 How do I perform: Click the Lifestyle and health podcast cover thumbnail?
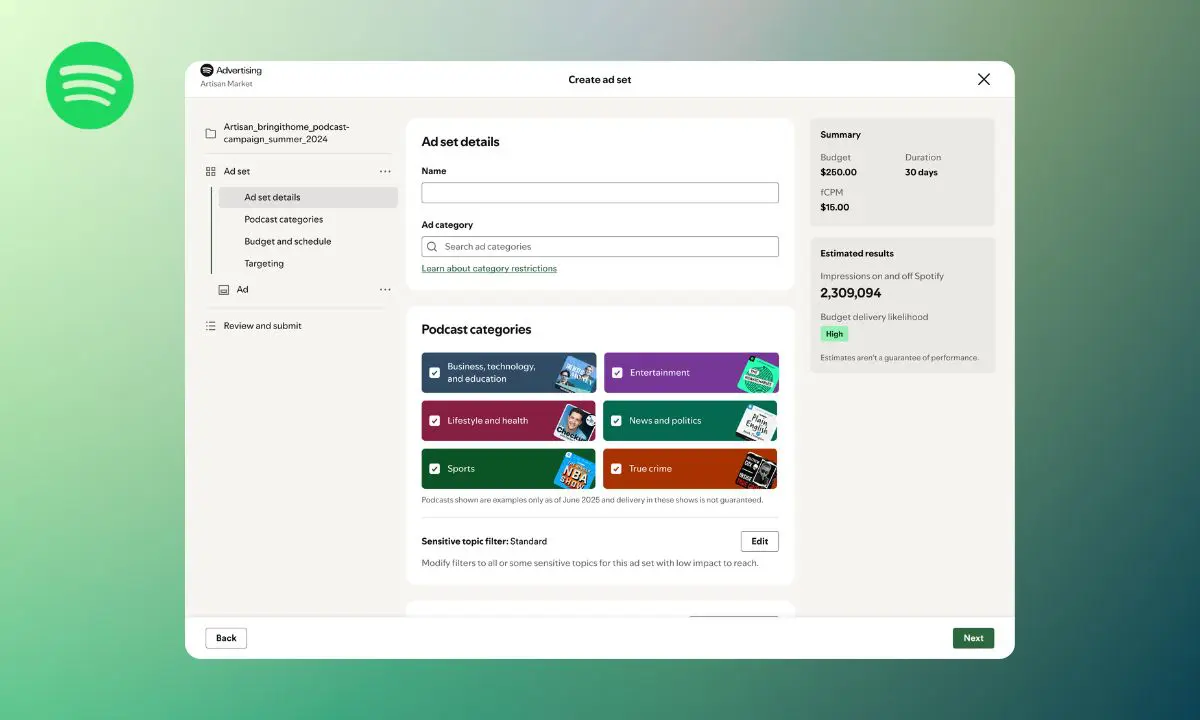click(575, 422)
